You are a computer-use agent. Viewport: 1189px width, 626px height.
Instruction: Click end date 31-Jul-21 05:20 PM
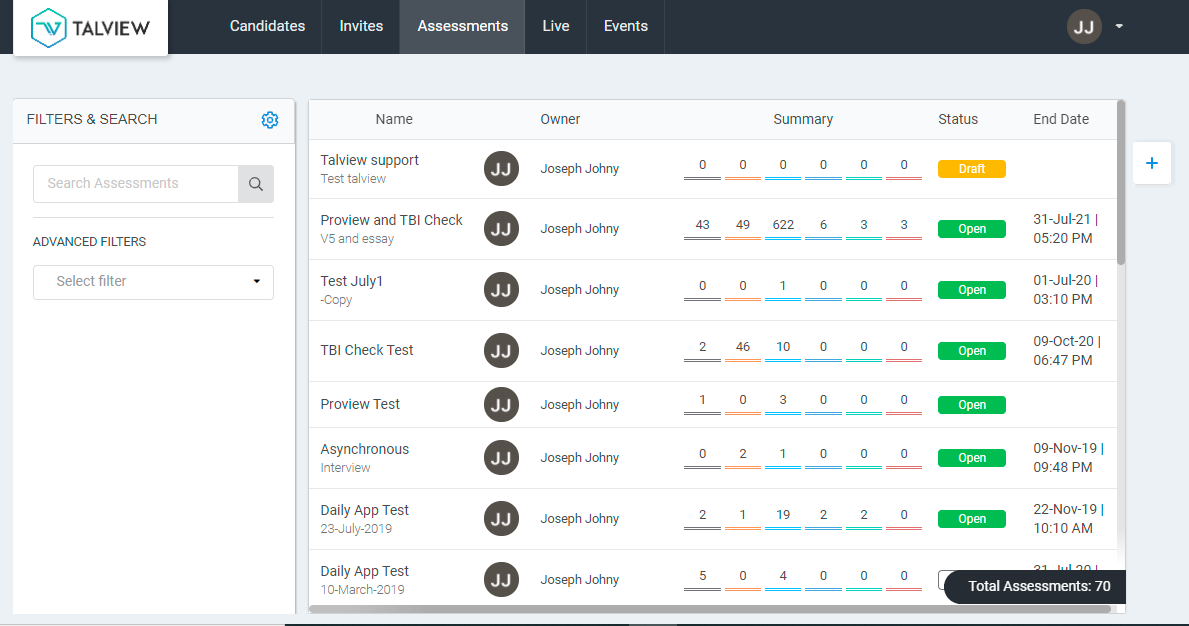pyautogui.click(x=1065, y=229)
